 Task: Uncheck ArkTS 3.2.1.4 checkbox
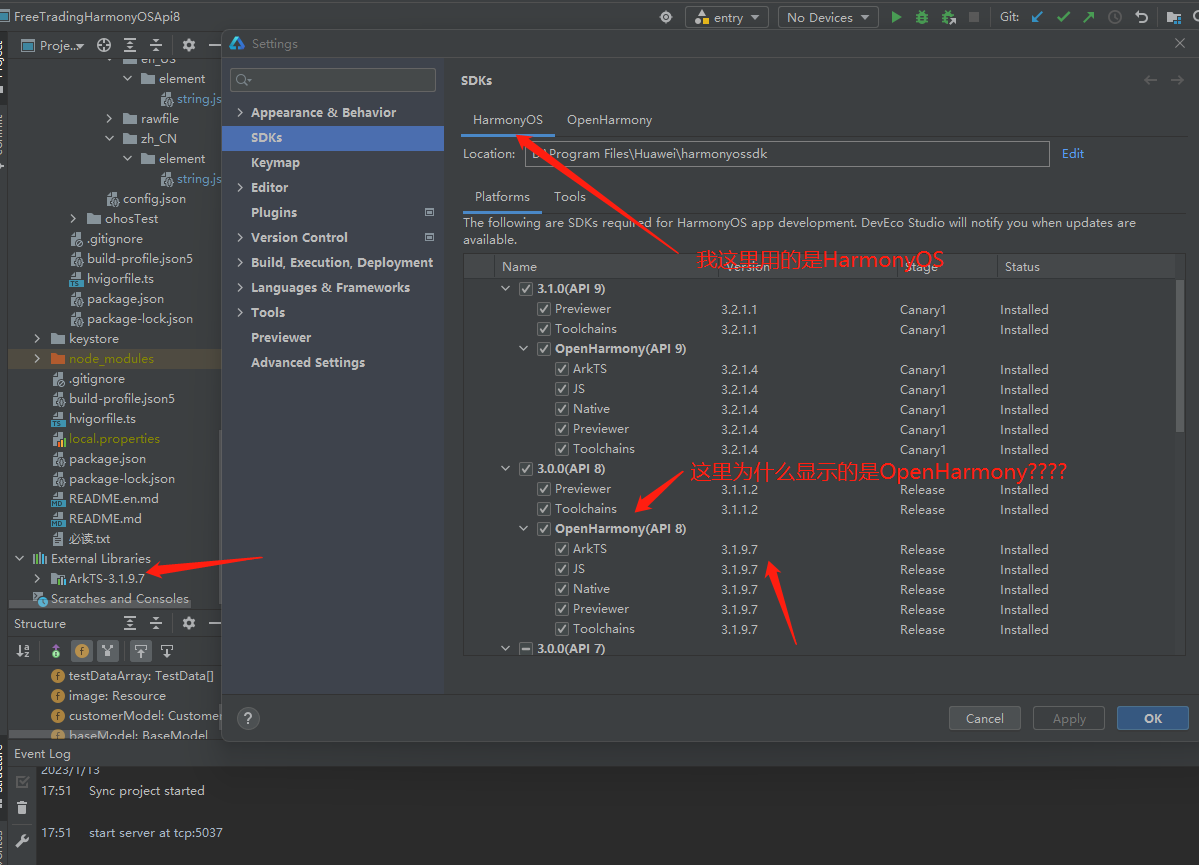click(x=562, y=369)
